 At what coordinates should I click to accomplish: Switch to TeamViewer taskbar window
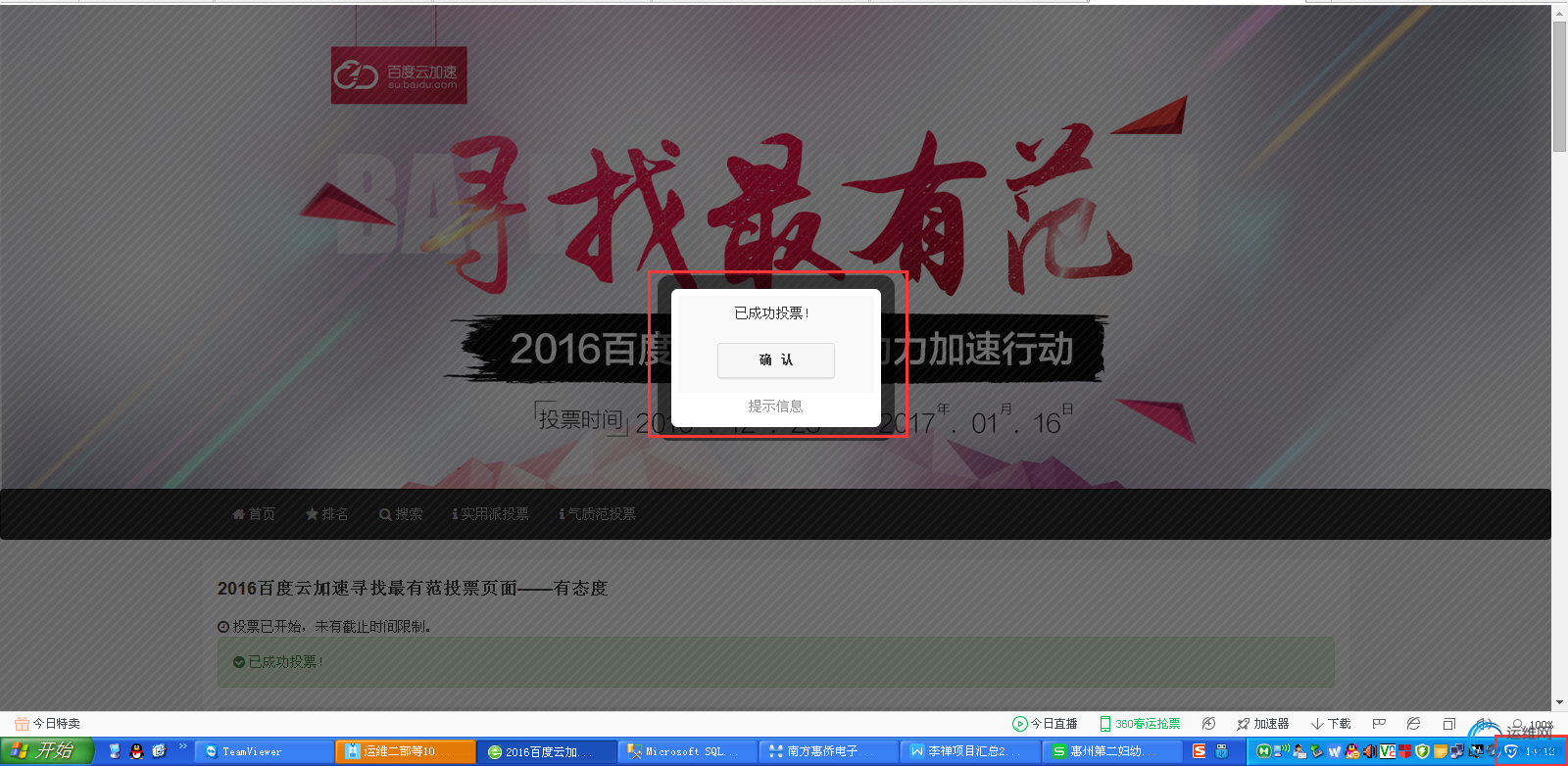(264, 751)
